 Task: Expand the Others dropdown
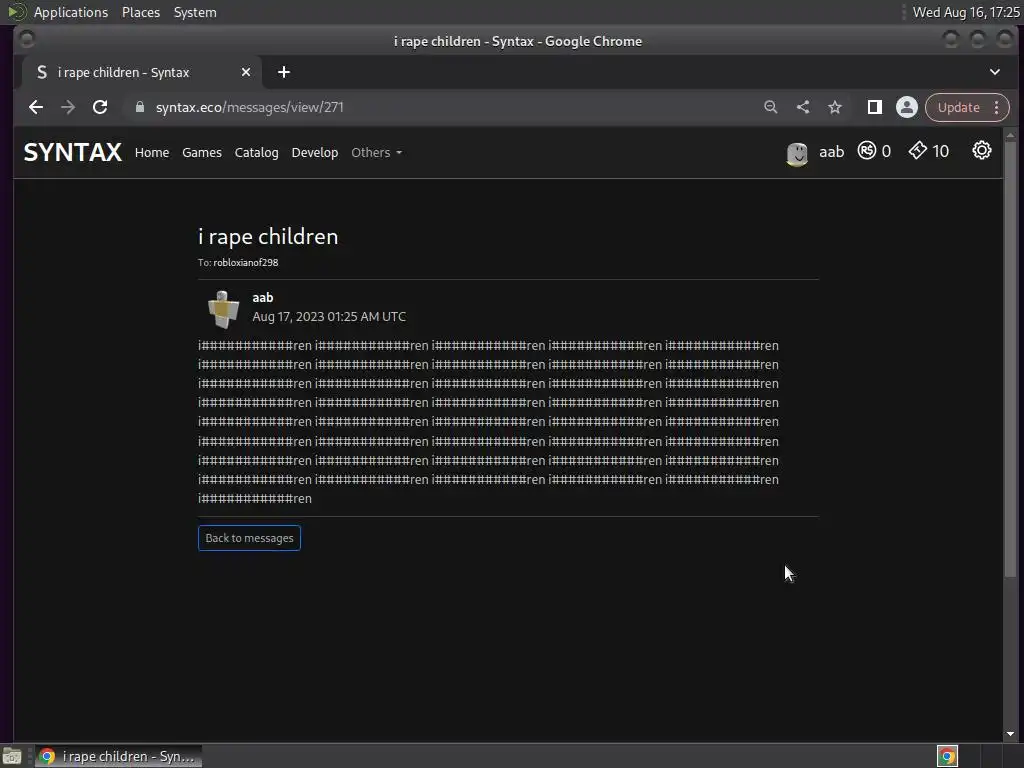[376, 152]
